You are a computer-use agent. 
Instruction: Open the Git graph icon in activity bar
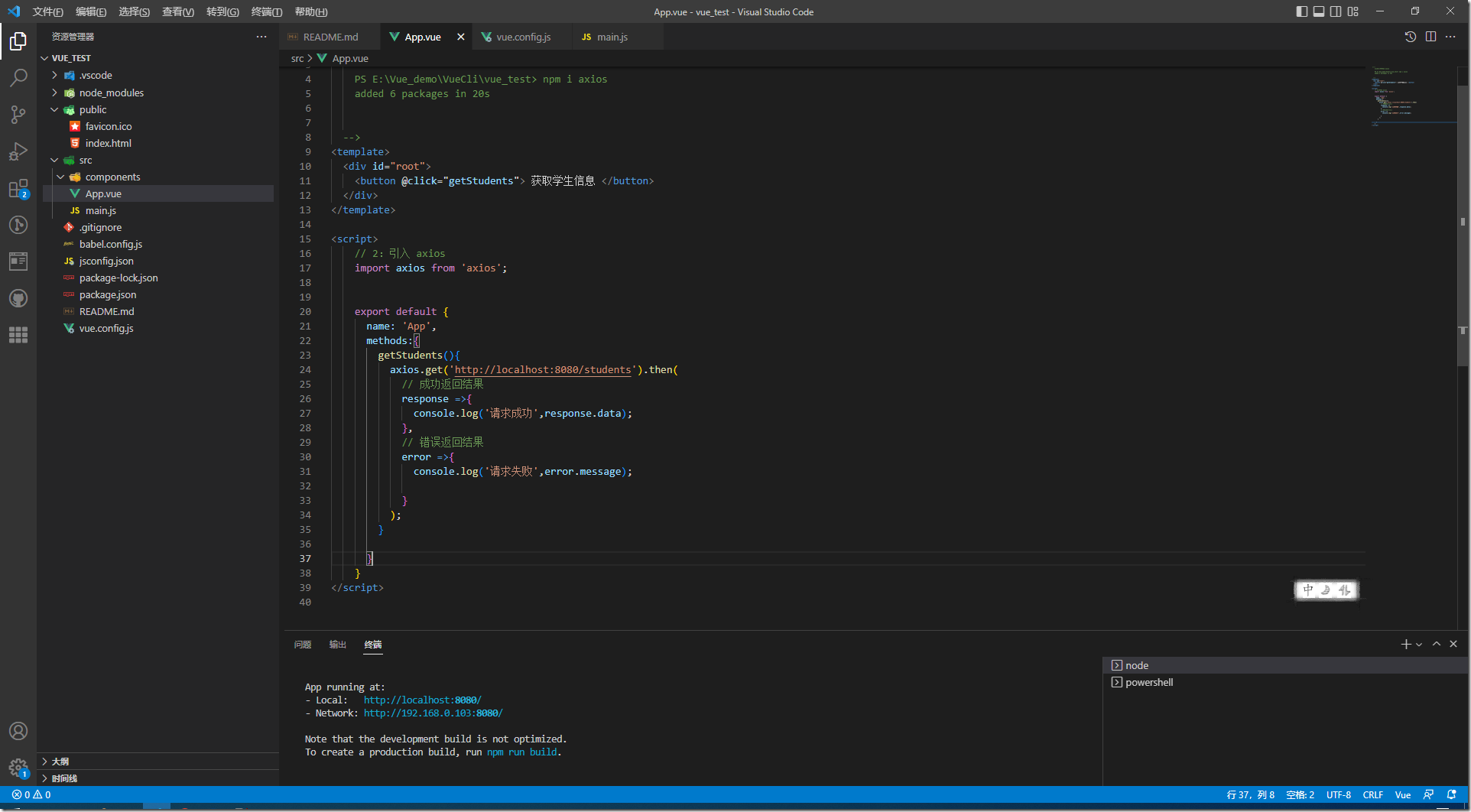(18, 225)
